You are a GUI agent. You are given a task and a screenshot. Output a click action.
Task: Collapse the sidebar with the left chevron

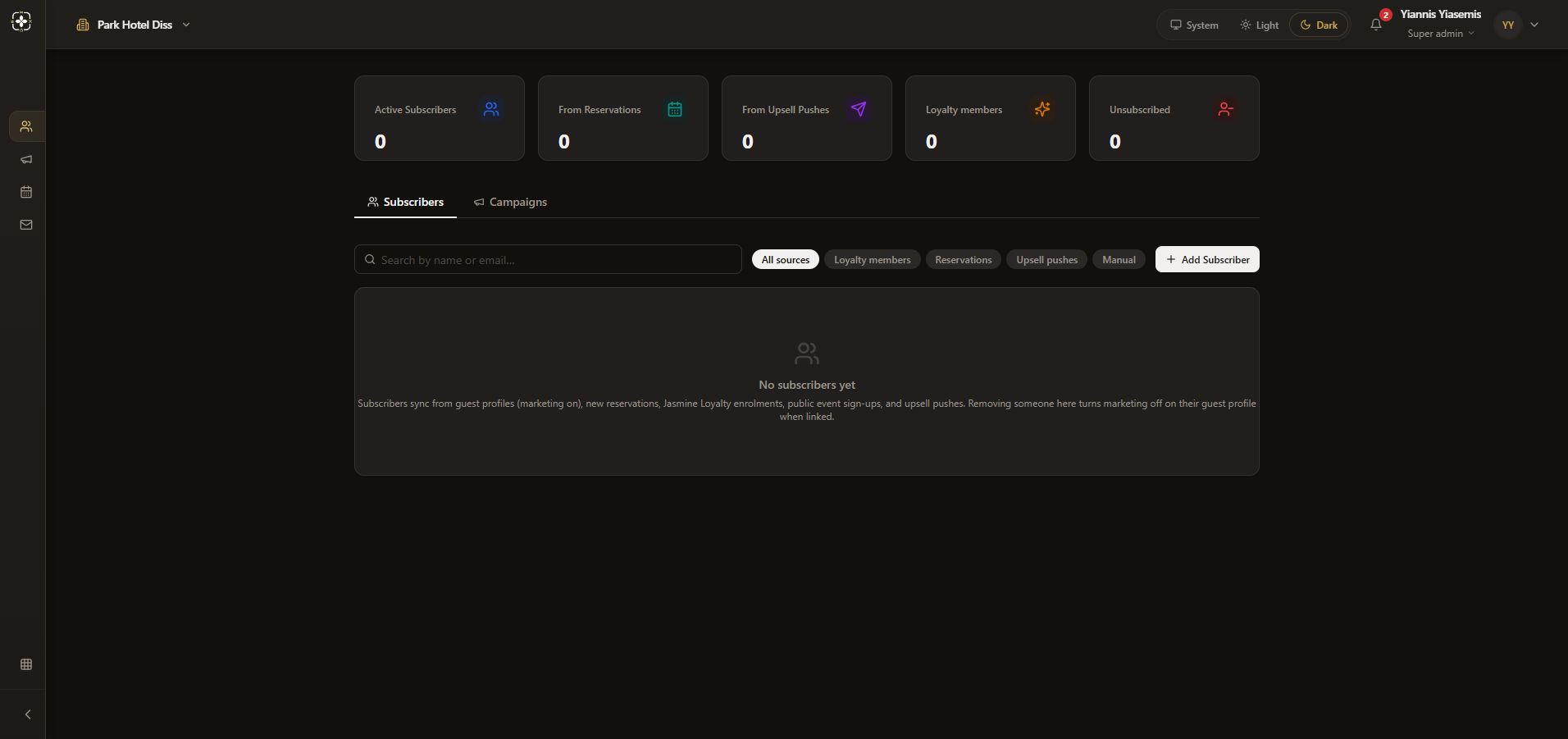coord(27,714)
